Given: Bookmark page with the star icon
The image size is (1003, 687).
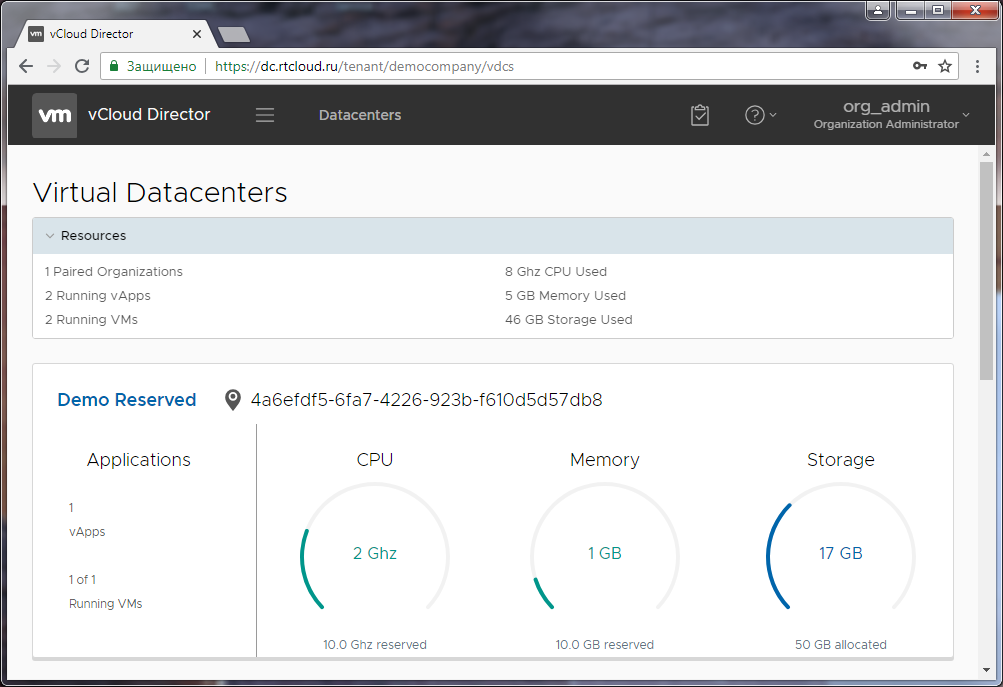Looking at the screenshot, I should 945,66.
